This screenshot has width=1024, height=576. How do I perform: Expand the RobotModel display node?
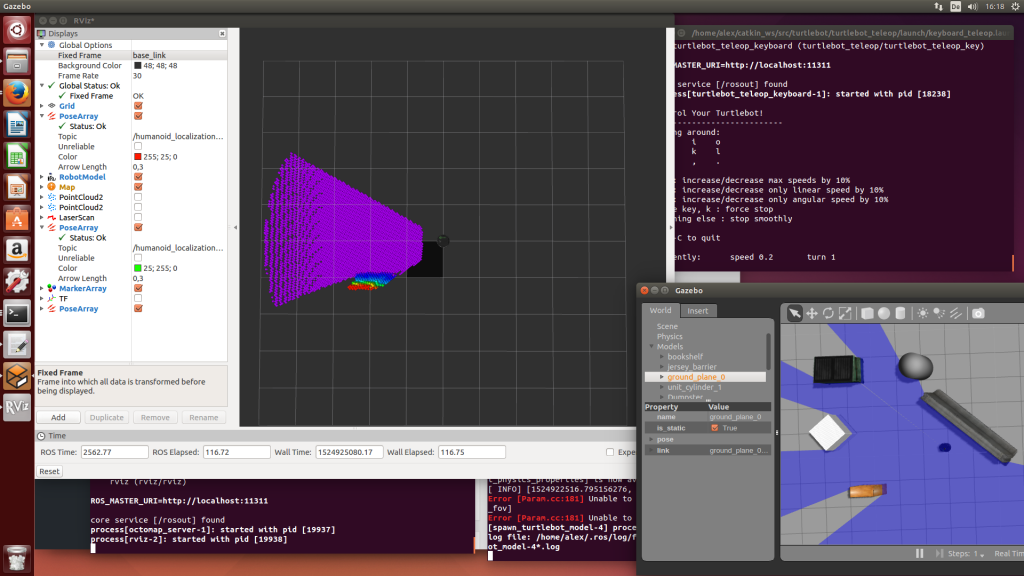[42, 177]
